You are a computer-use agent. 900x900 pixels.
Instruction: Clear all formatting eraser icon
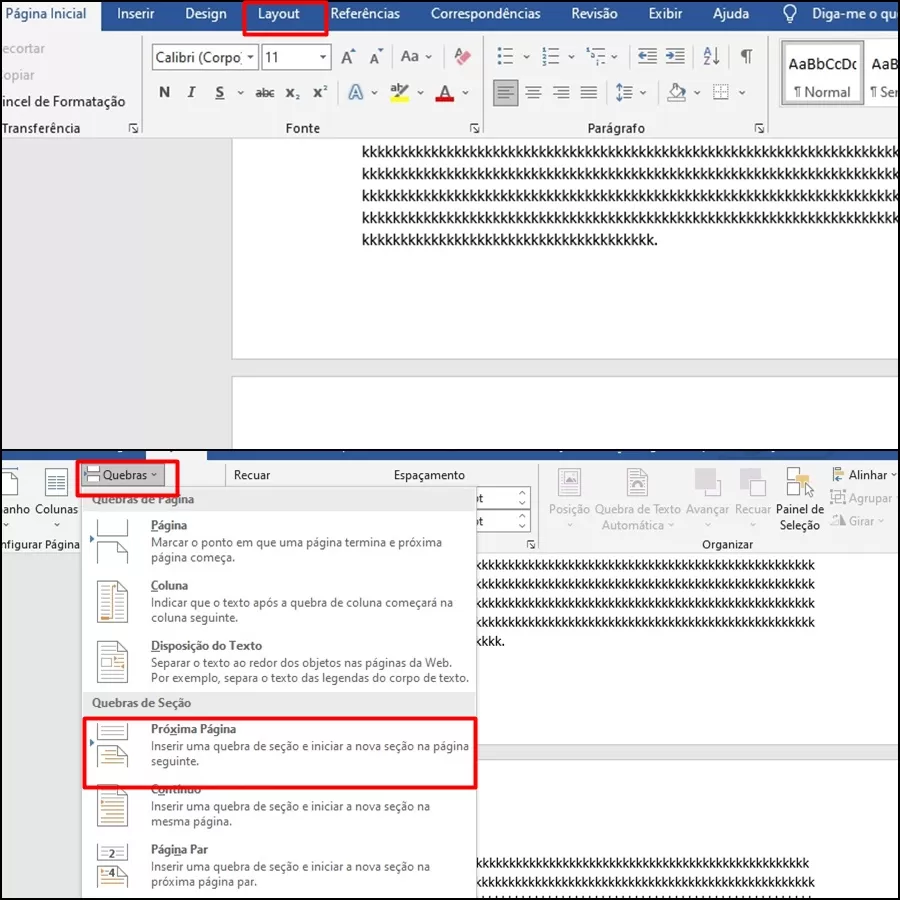(463, 56)
